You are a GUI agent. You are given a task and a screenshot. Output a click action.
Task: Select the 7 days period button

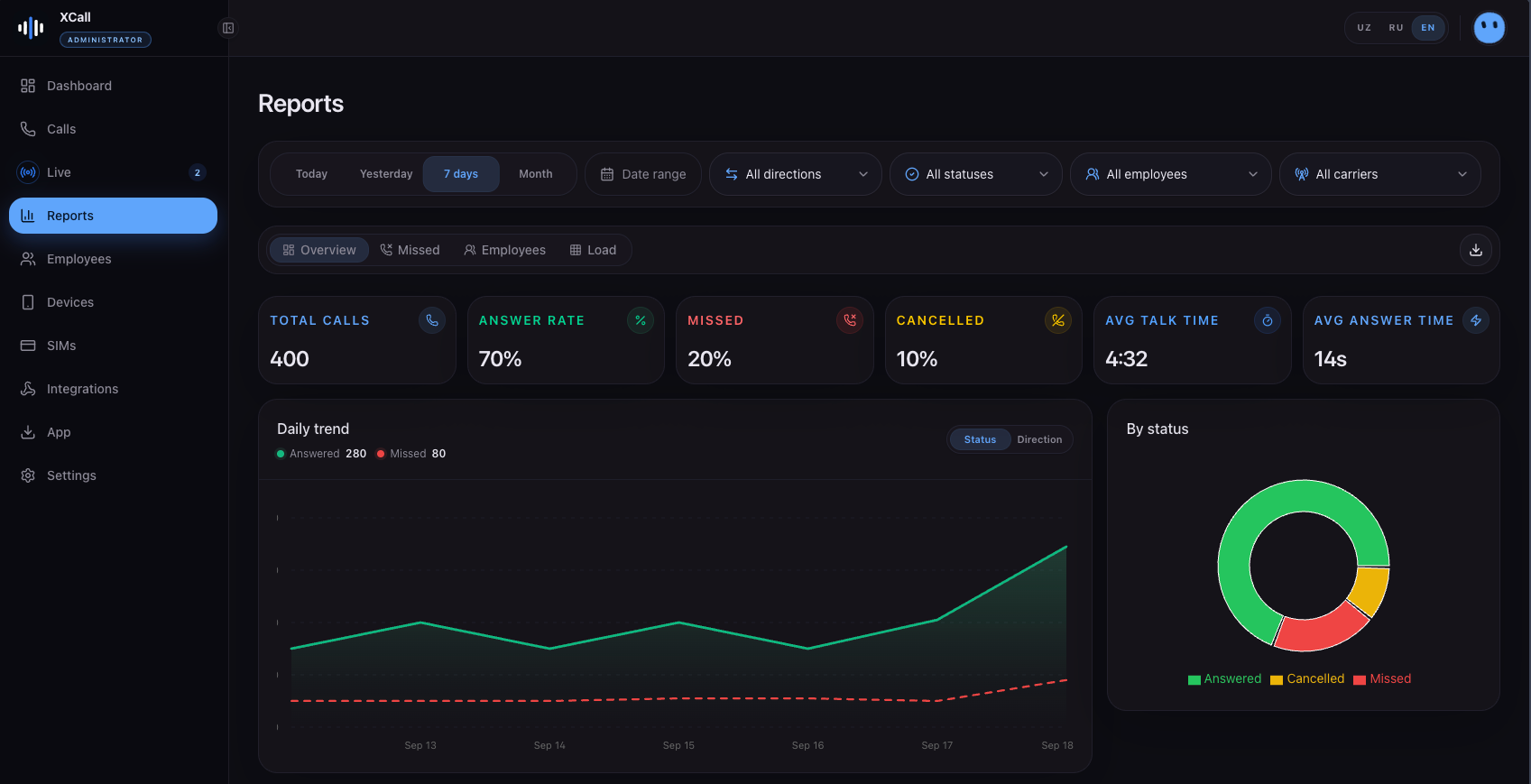click(x=461, y=174)
